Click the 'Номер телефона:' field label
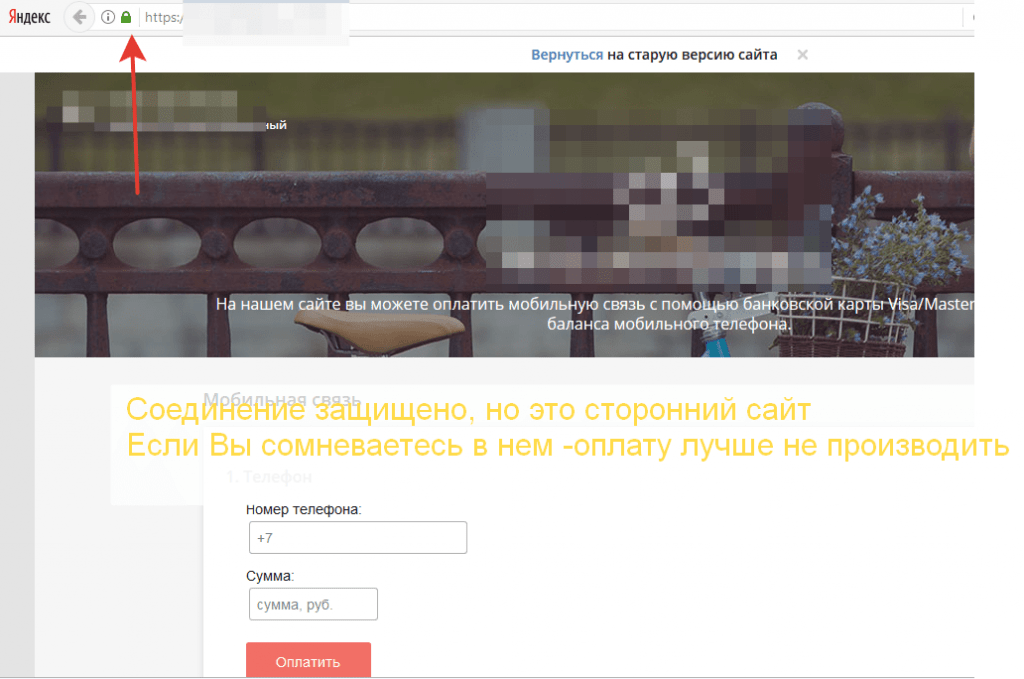This screenshot has width=1024, height=679. (303, 509)
